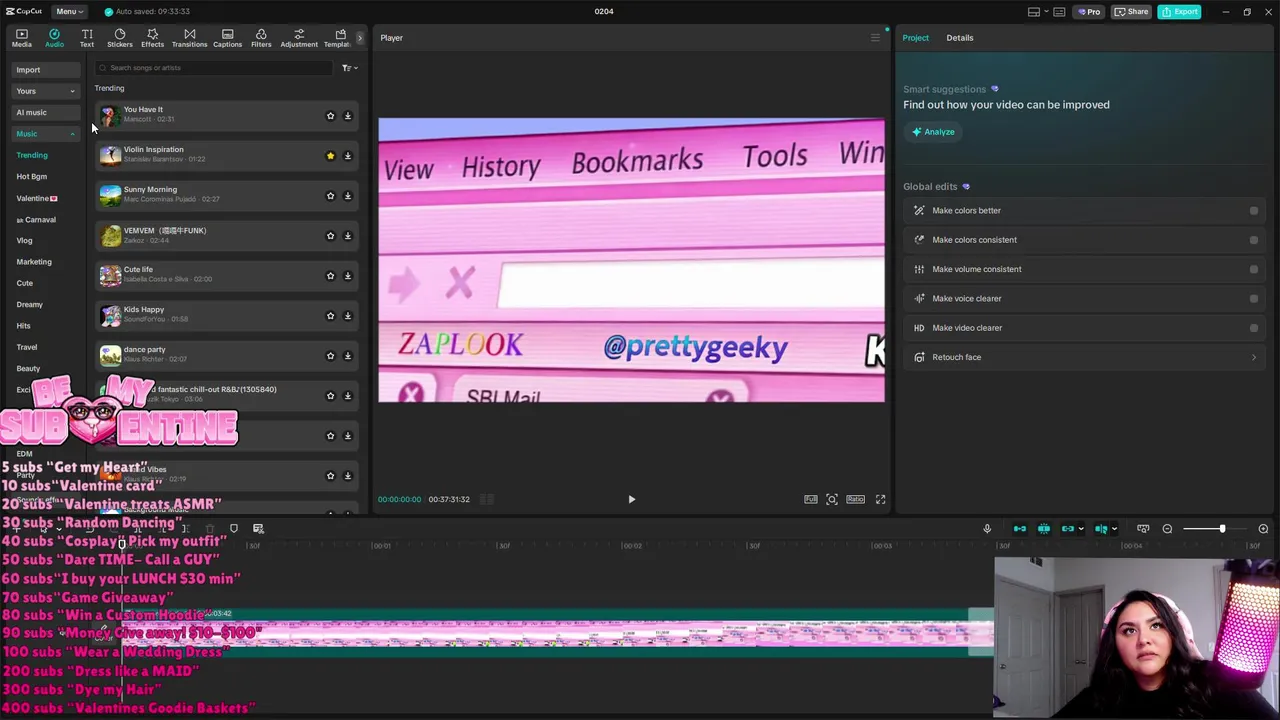The width and height of the screenshot is (1280, 720).
Task: Download the Cute life track
Action: pos(348,276)
